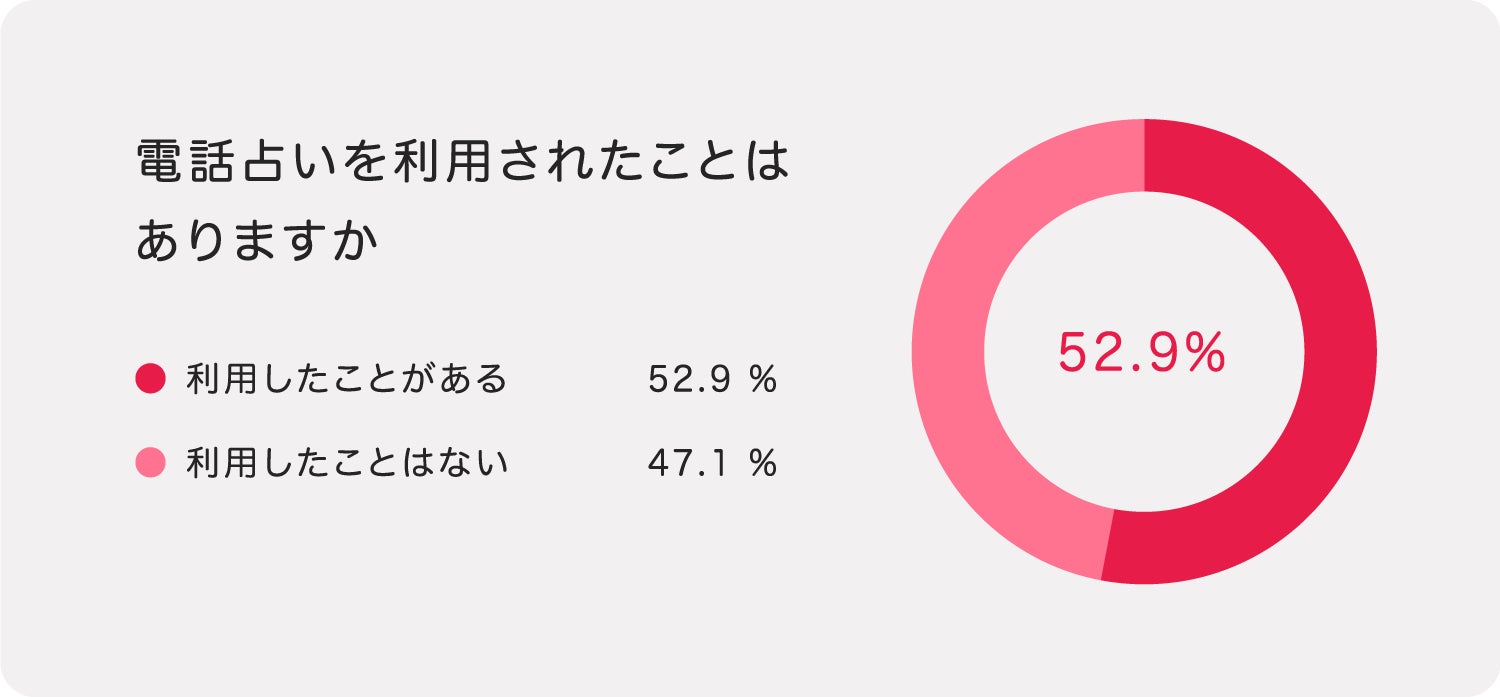Click the % symbol inside the donut
Viewport: 1500px width, 697px height.
click(x=1202, y=353)
